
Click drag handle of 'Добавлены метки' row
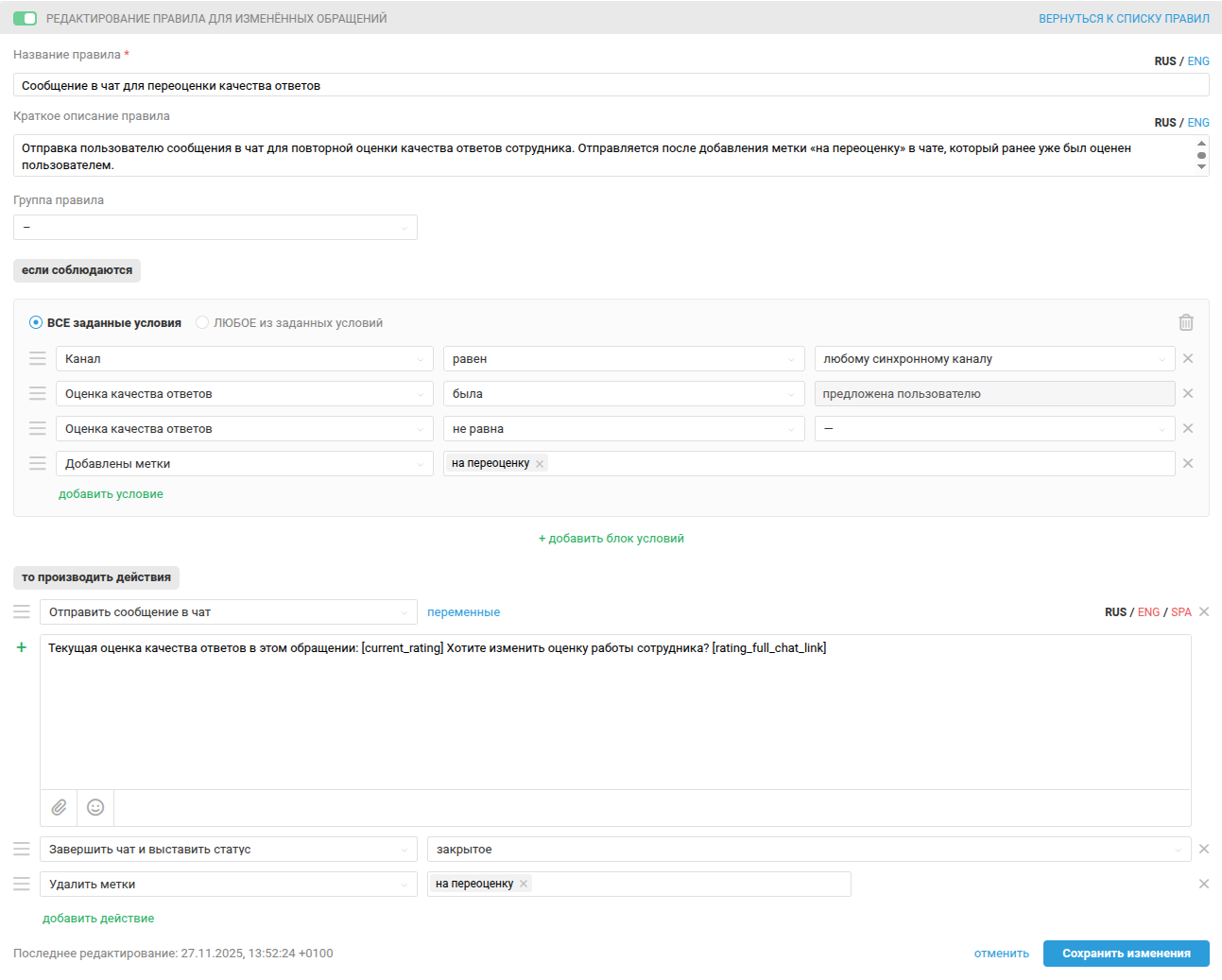point(38,463)
